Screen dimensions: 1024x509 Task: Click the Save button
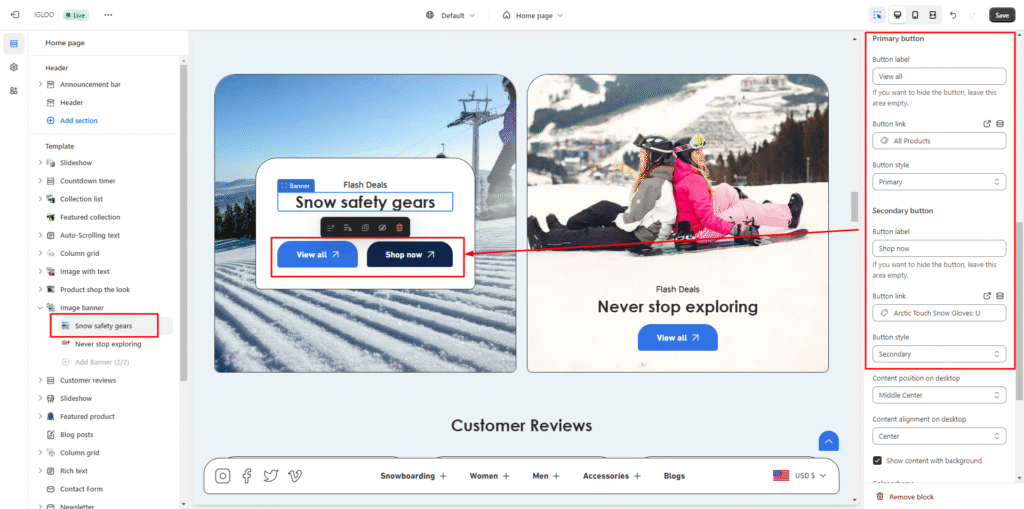[x=1001, y=15]
